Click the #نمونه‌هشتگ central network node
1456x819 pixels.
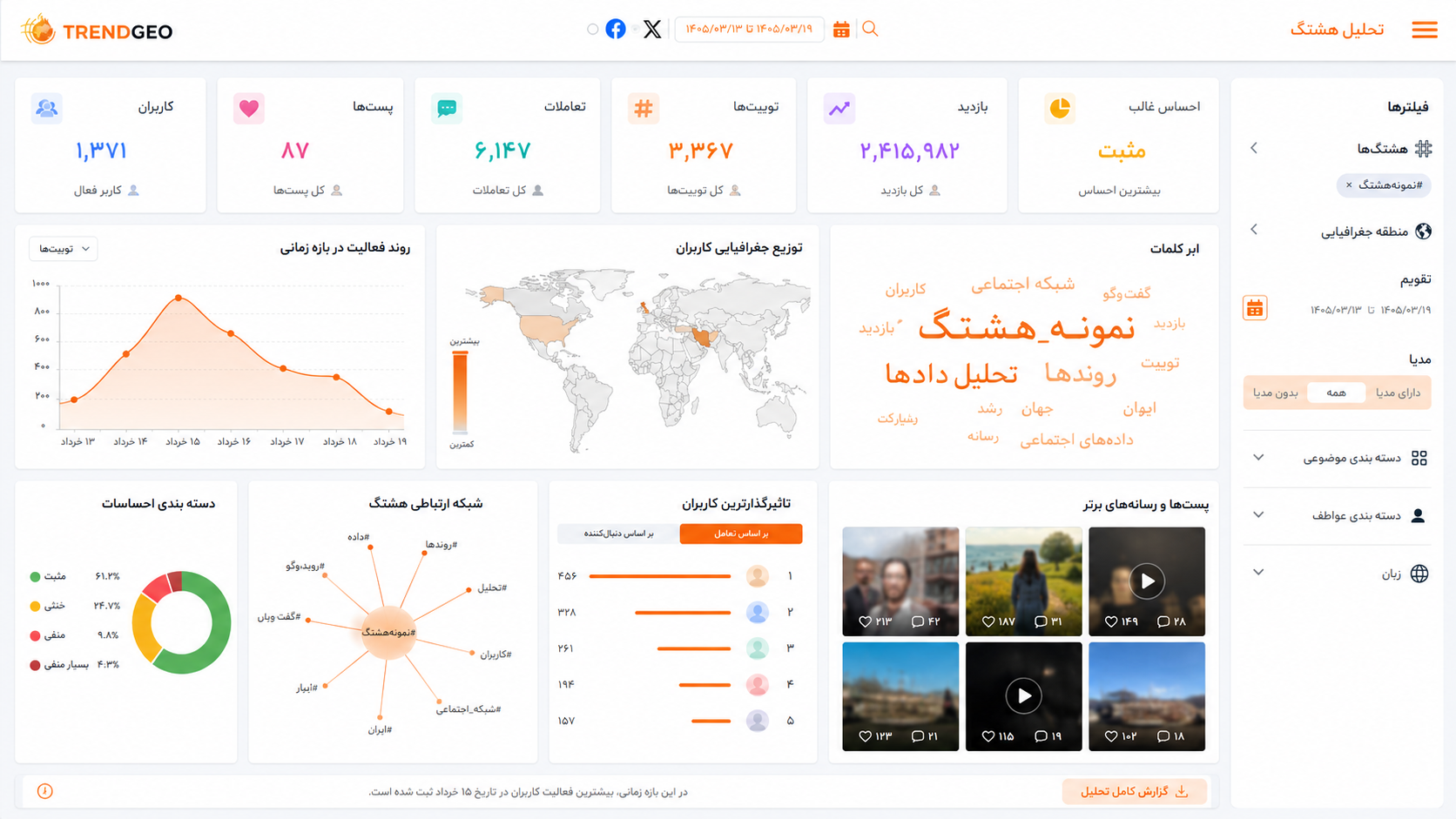[x=388, y=632]
